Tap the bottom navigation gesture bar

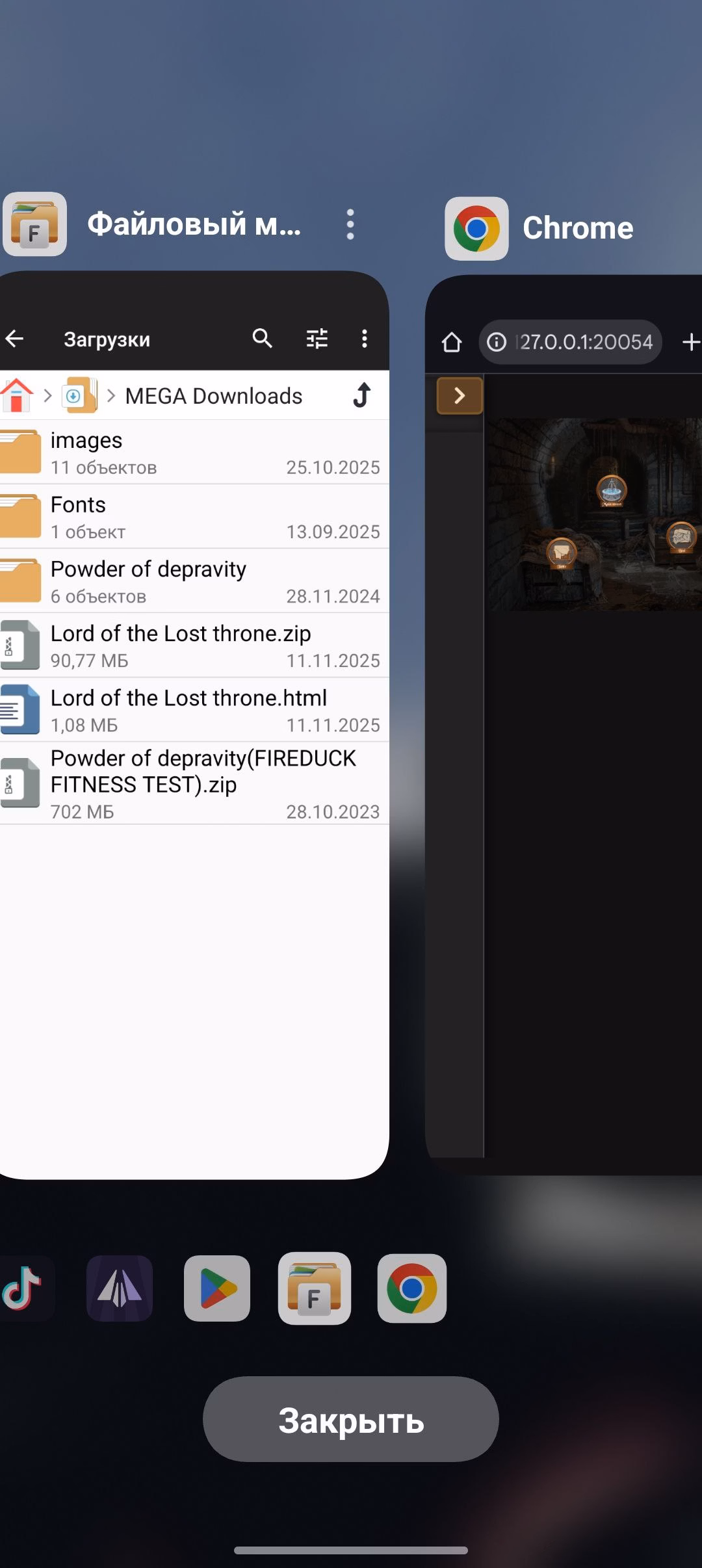coord(351,1550)
